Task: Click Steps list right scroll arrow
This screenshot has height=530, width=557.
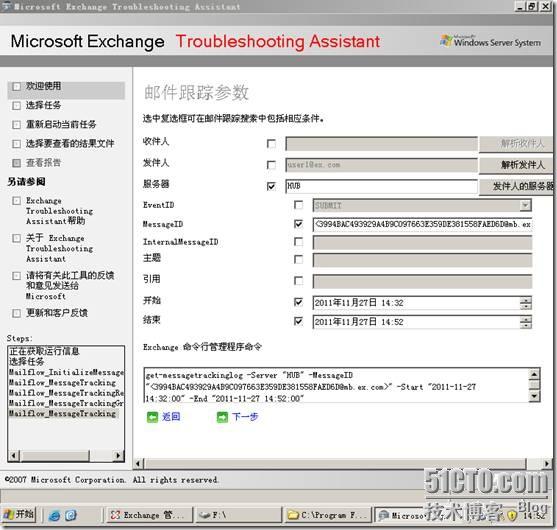Action: [x=118, y=455]
